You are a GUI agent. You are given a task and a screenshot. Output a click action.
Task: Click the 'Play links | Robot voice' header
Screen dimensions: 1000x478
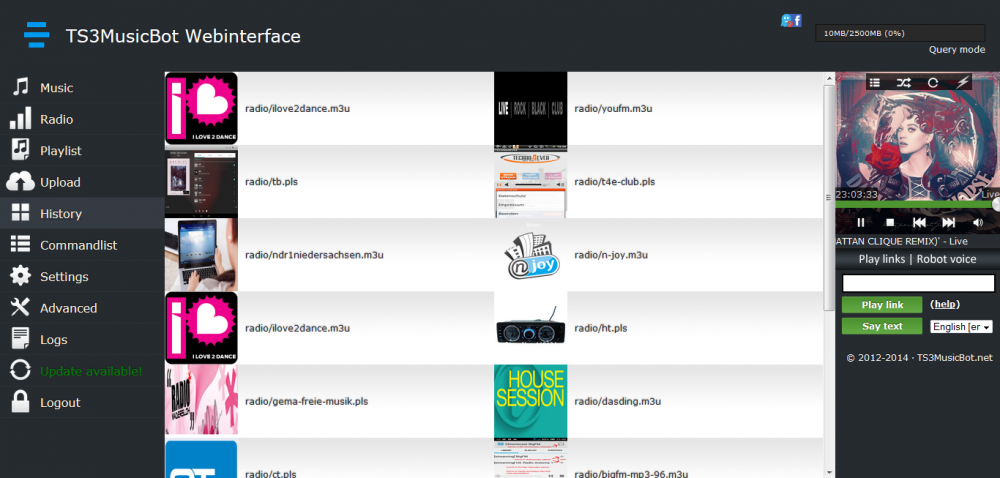(x=917, y=259)
